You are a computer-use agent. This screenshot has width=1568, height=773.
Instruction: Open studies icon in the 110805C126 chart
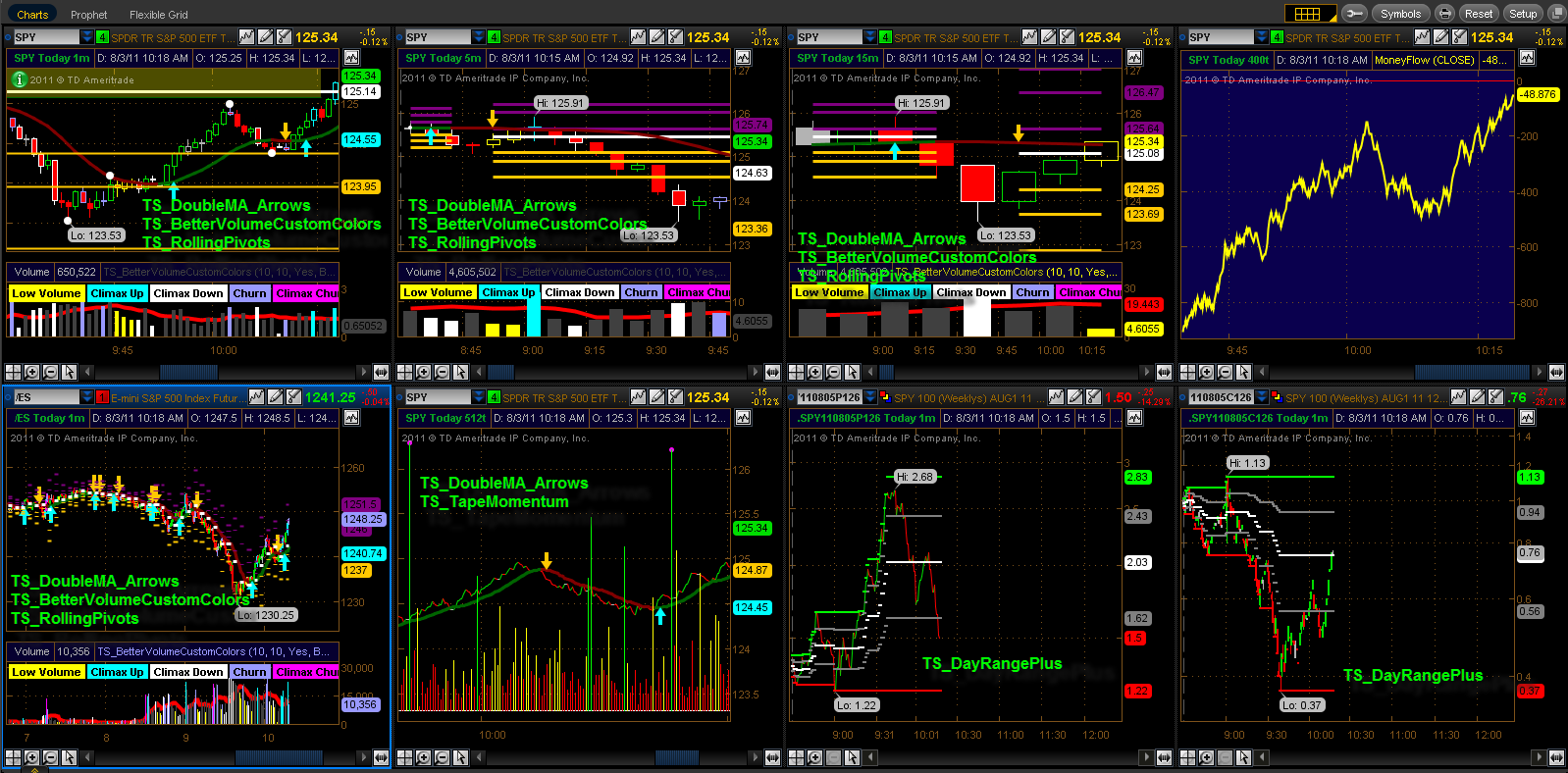point(1495,397)
